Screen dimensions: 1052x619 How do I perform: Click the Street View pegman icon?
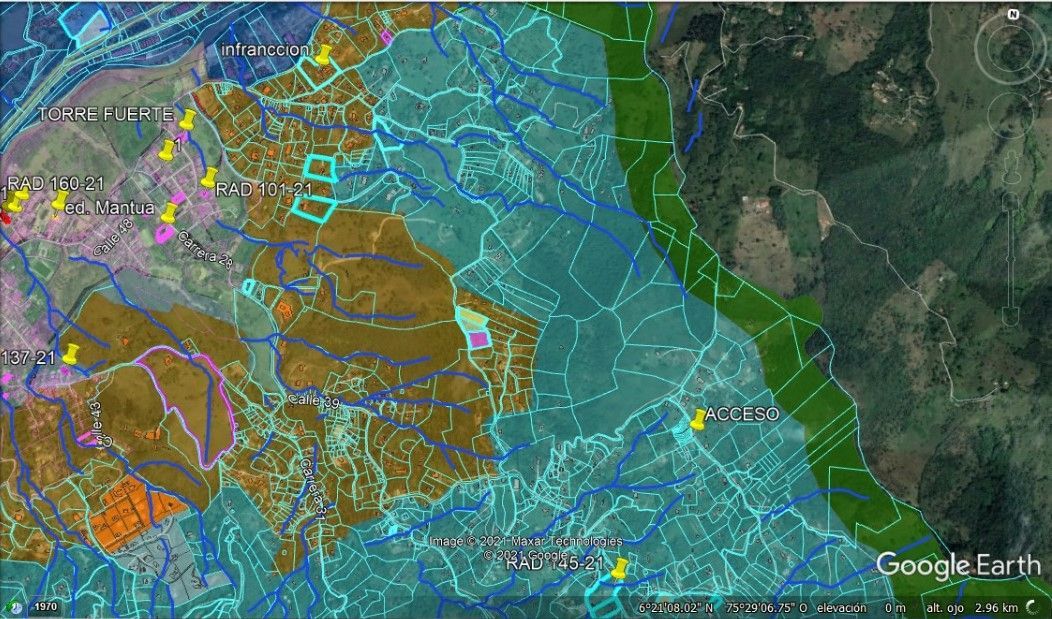[1011, 165]
